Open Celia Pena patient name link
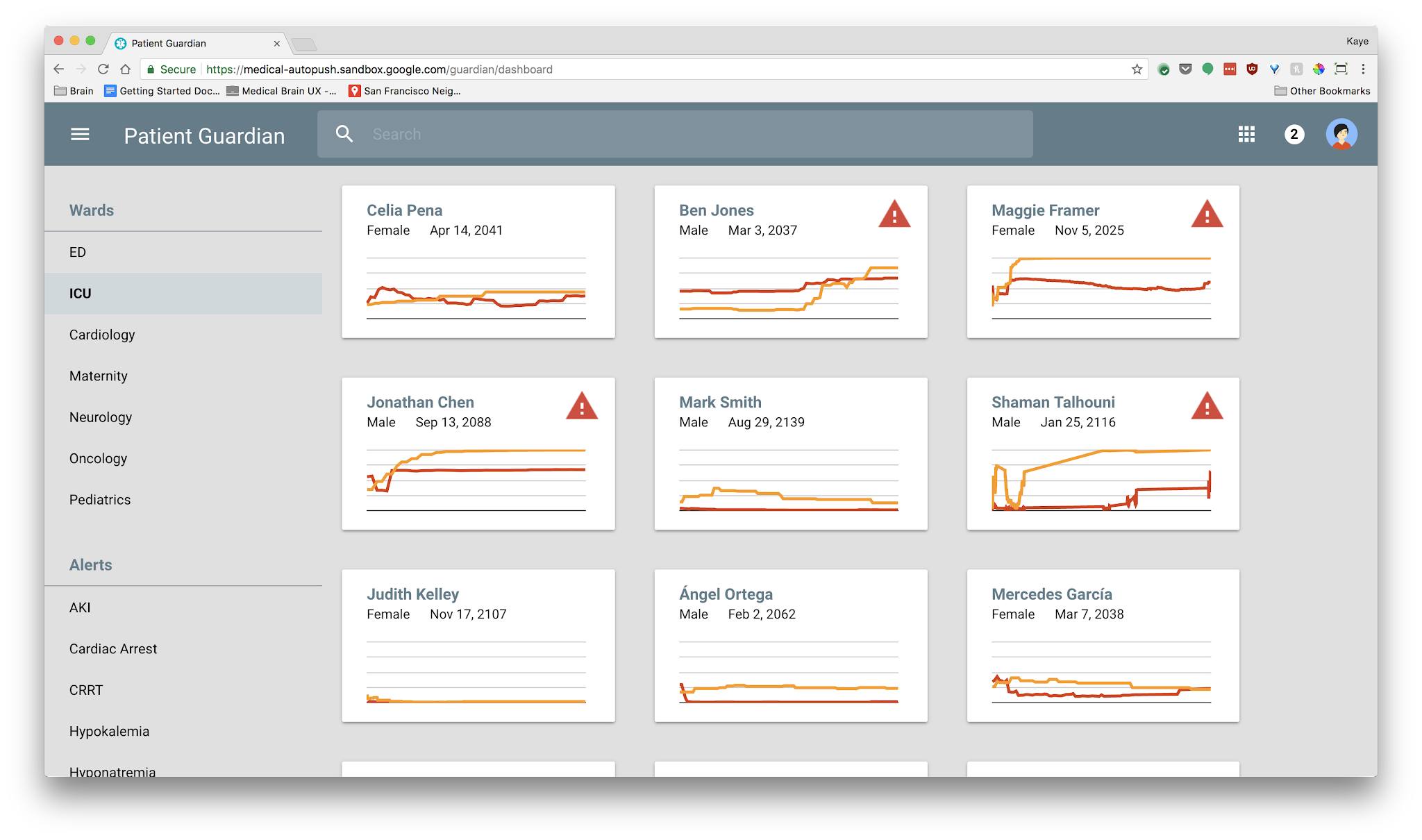Viewport: 1422px width, 840px height. (x=404, y=210)
